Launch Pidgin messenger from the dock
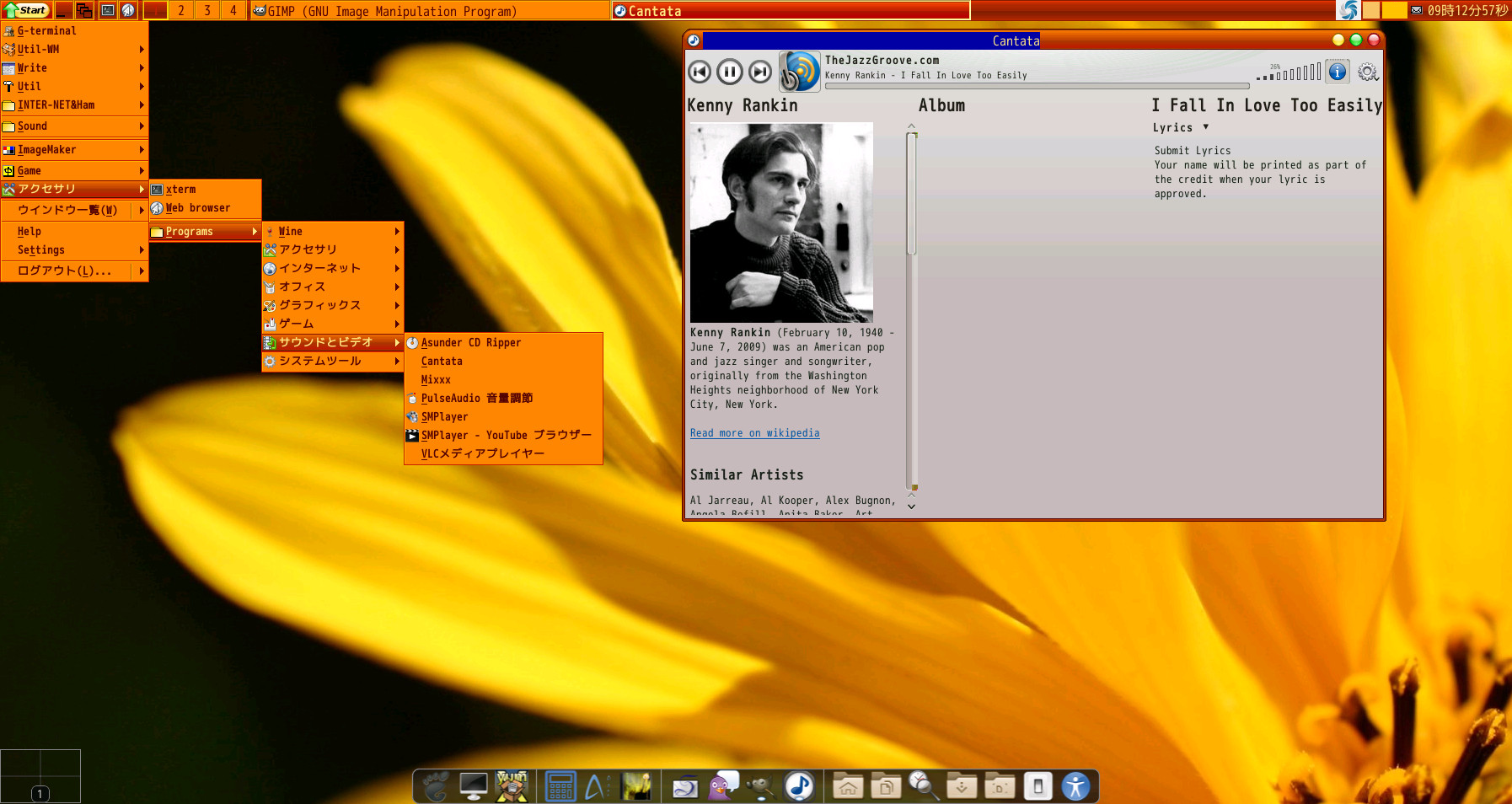The width and height of the screenshot is (1512, 804). [x=722, y=786]
